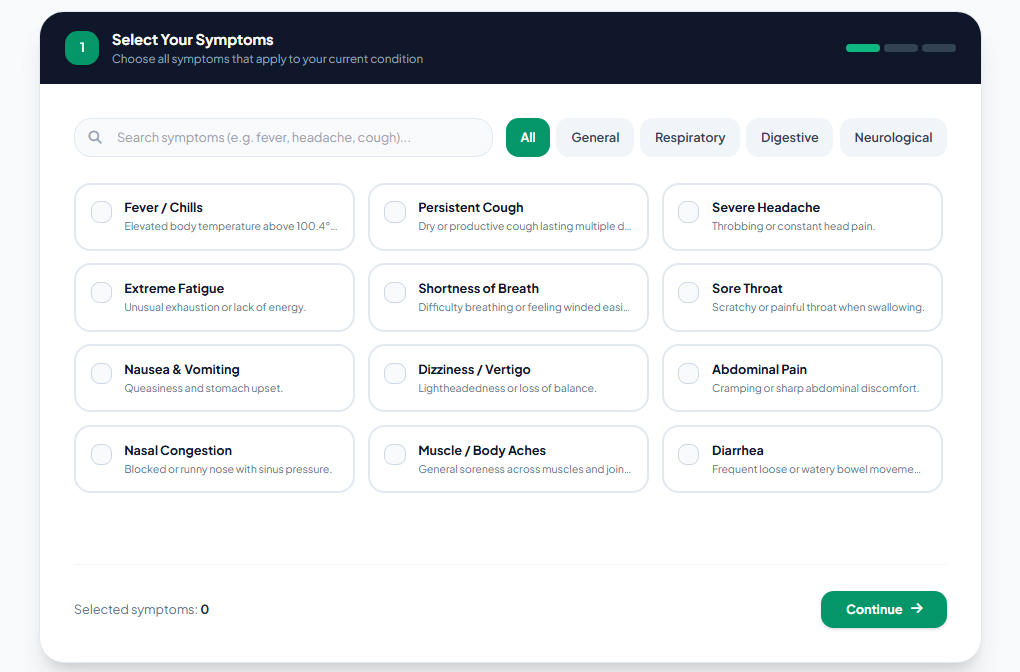Click the 'Severe Headache' title text
Image resolution: width=1020 pixels, height=672 pixels.
coord(766,208)
